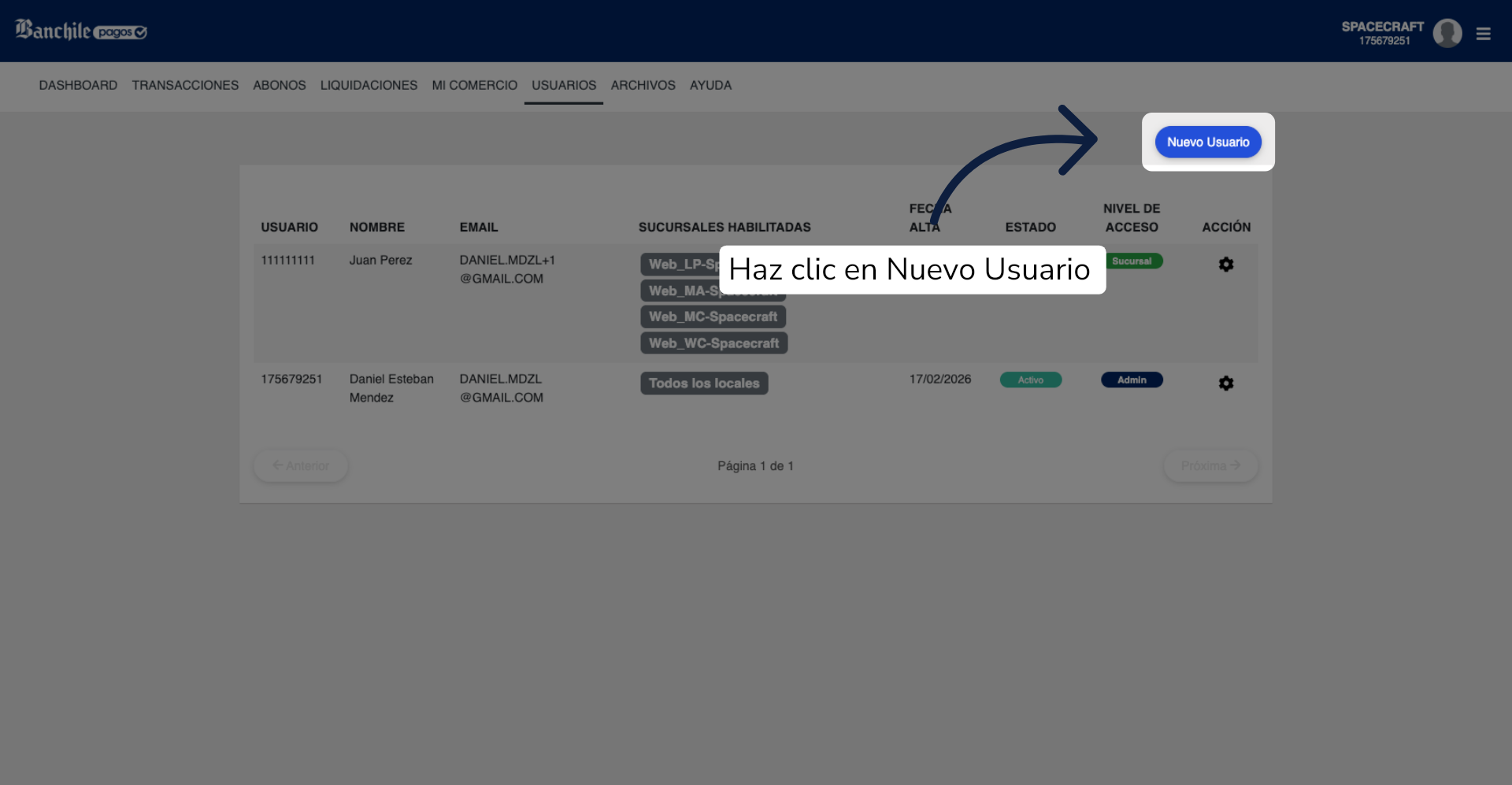Click the EMAIL column header
The image size is (1512, 785).
(x=479, y=228)
